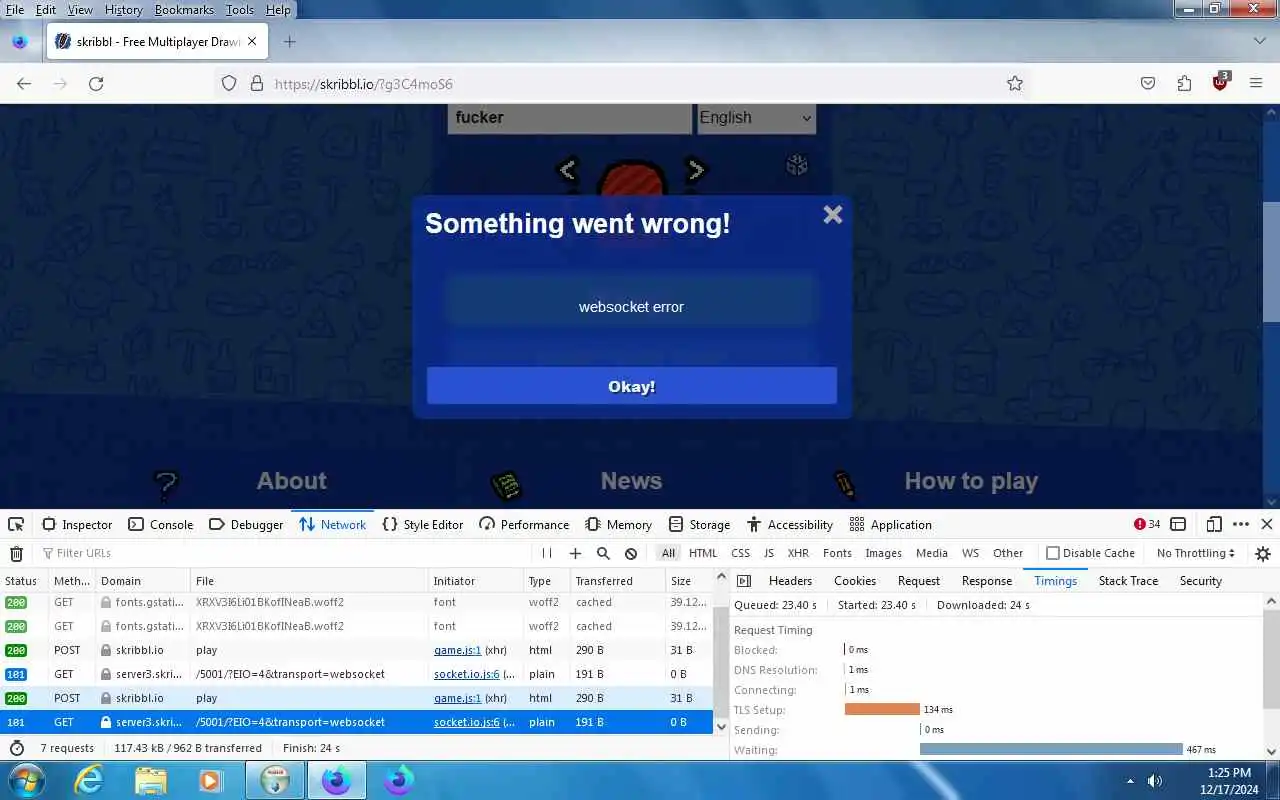The height and width of the screenshot is (800, 1280).
Task: Reload the current page
Action: click(96, 84)
